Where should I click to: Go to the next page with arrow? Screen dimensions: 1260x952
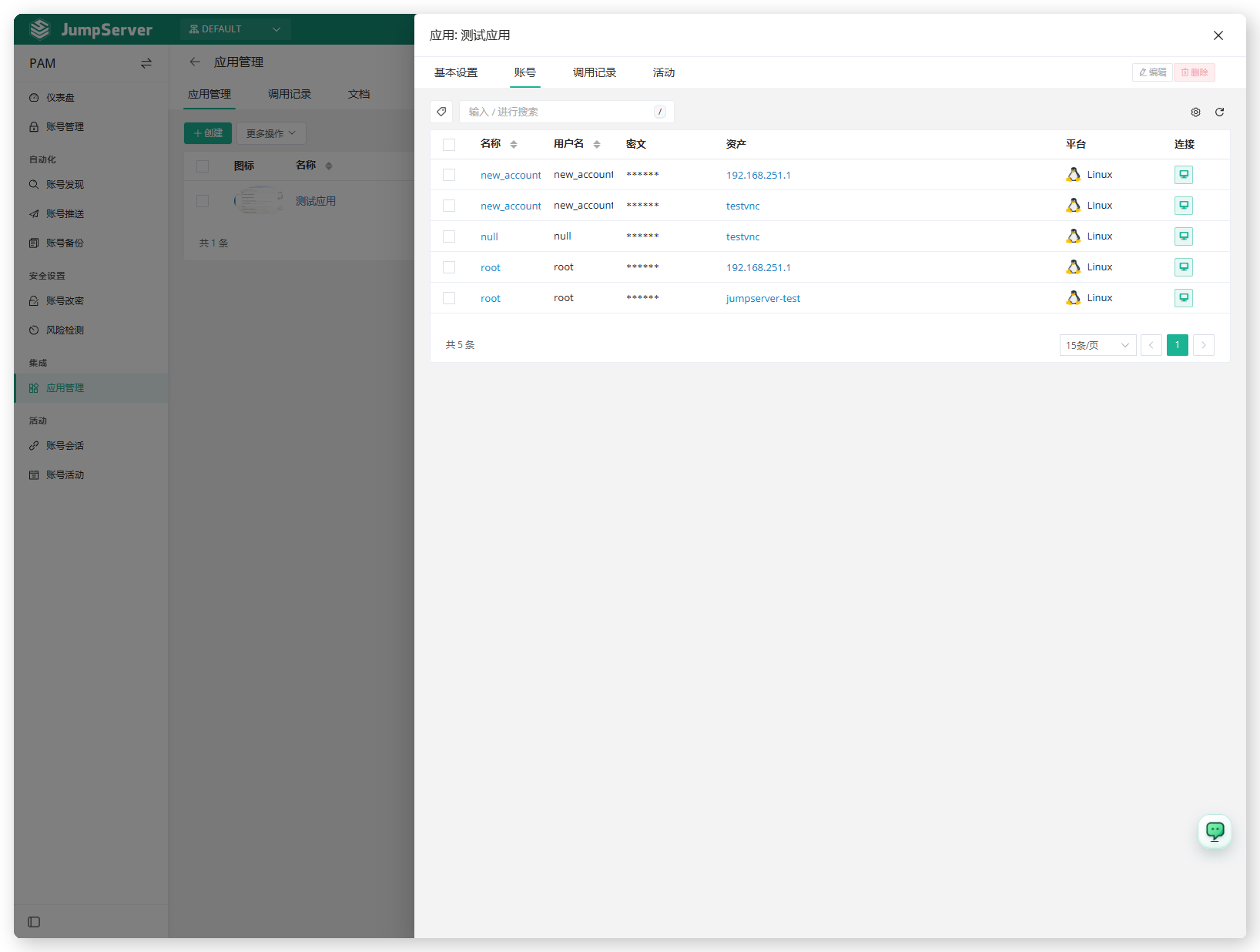coord(1204,345)
